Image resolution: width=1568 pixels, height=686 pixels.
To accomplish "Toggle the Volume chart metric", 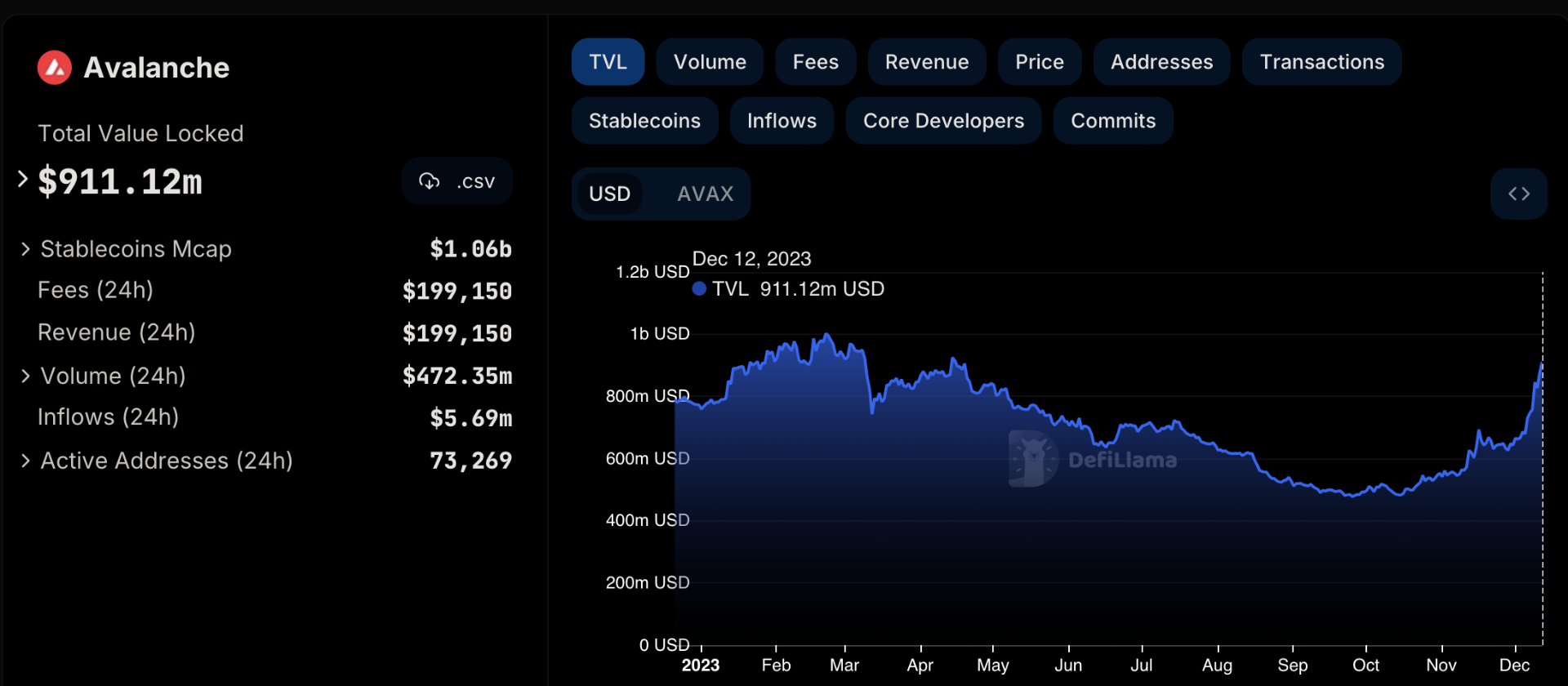I will (x=710, y=62).
